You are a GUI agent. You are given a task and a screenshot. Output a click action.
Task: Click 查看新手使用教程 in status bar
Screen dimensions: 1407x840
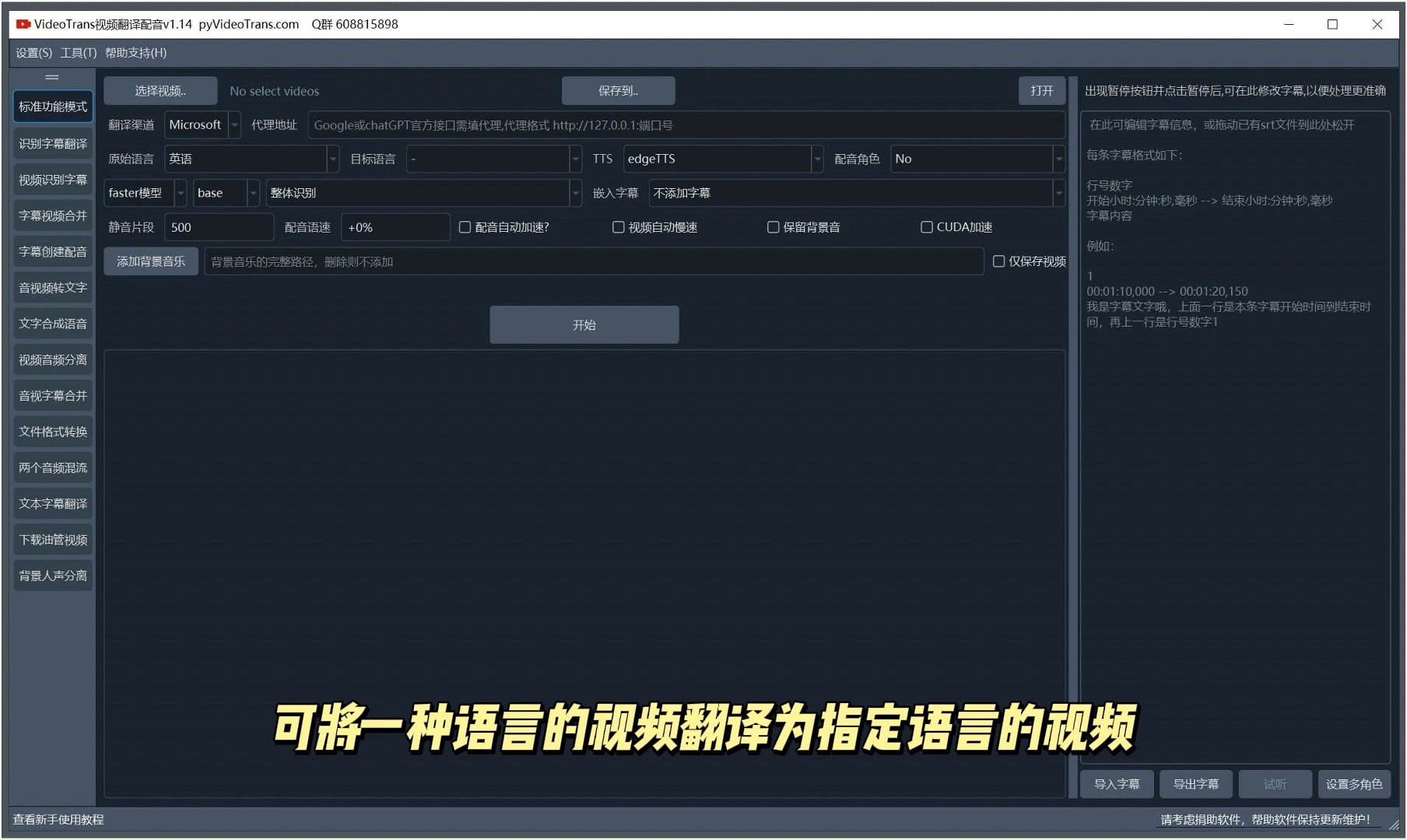(x=58, y=820)
